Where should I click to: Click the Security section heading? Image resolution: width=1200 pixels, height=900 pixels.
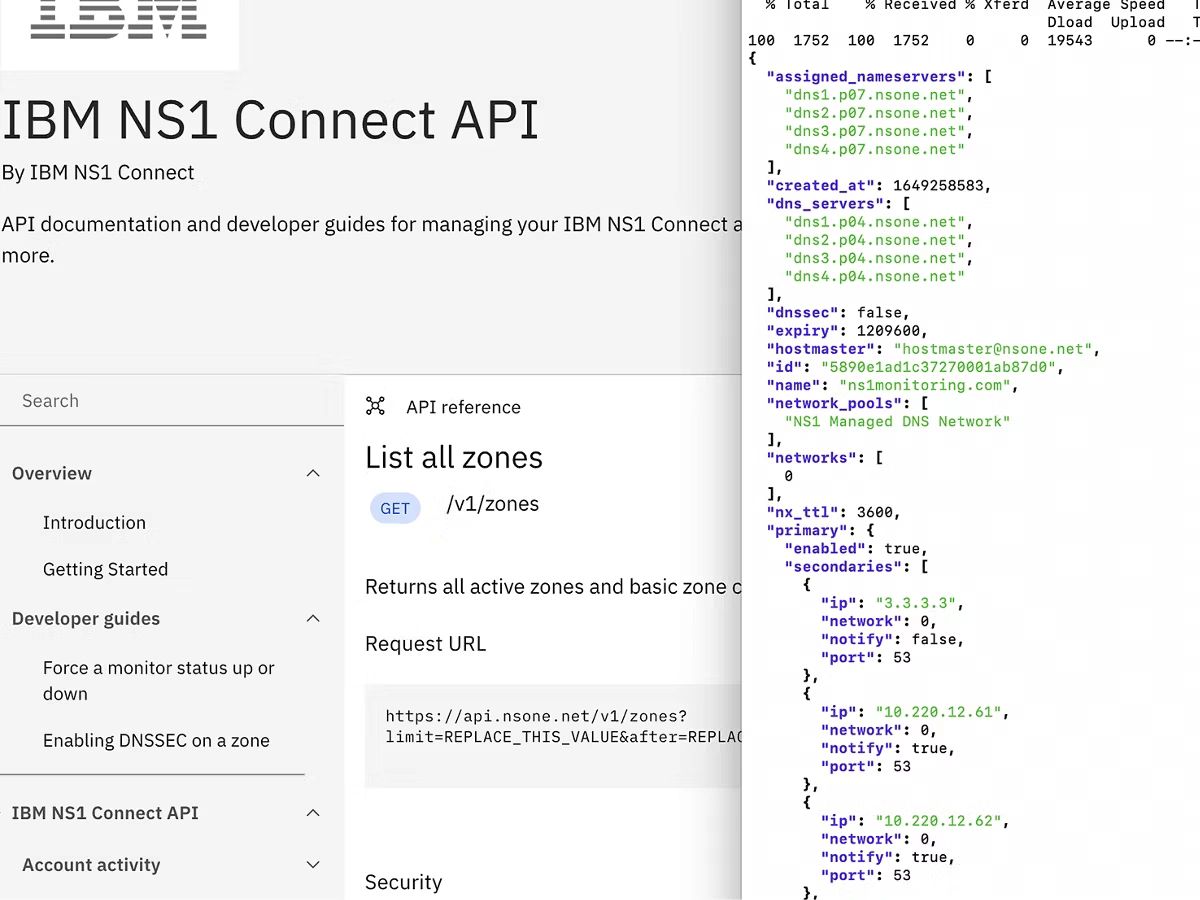pyautogui.click(x=403, y=882)
